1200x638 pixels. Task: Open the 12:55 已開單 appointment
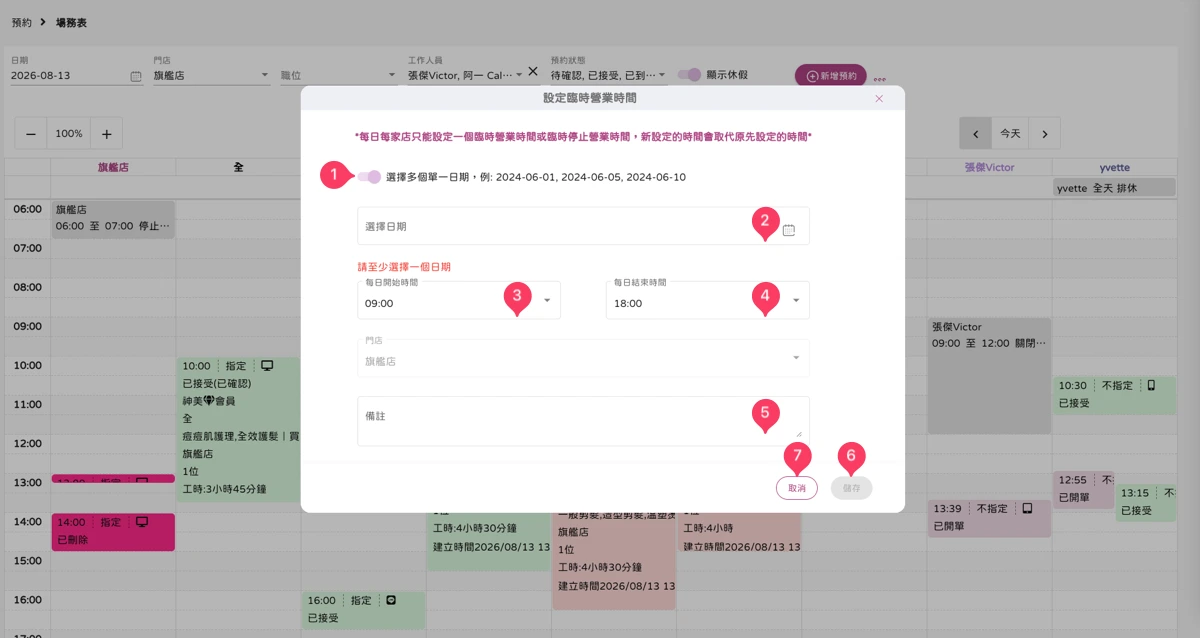click(1083, 490)
